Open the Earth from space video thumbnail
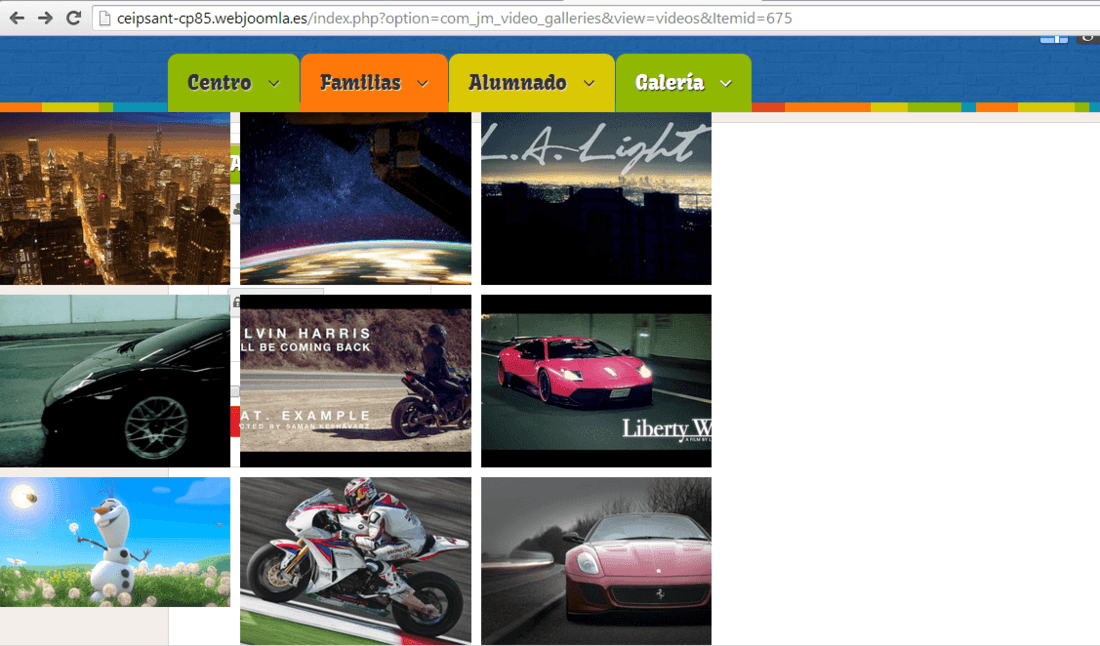 (x=356, y=198)
